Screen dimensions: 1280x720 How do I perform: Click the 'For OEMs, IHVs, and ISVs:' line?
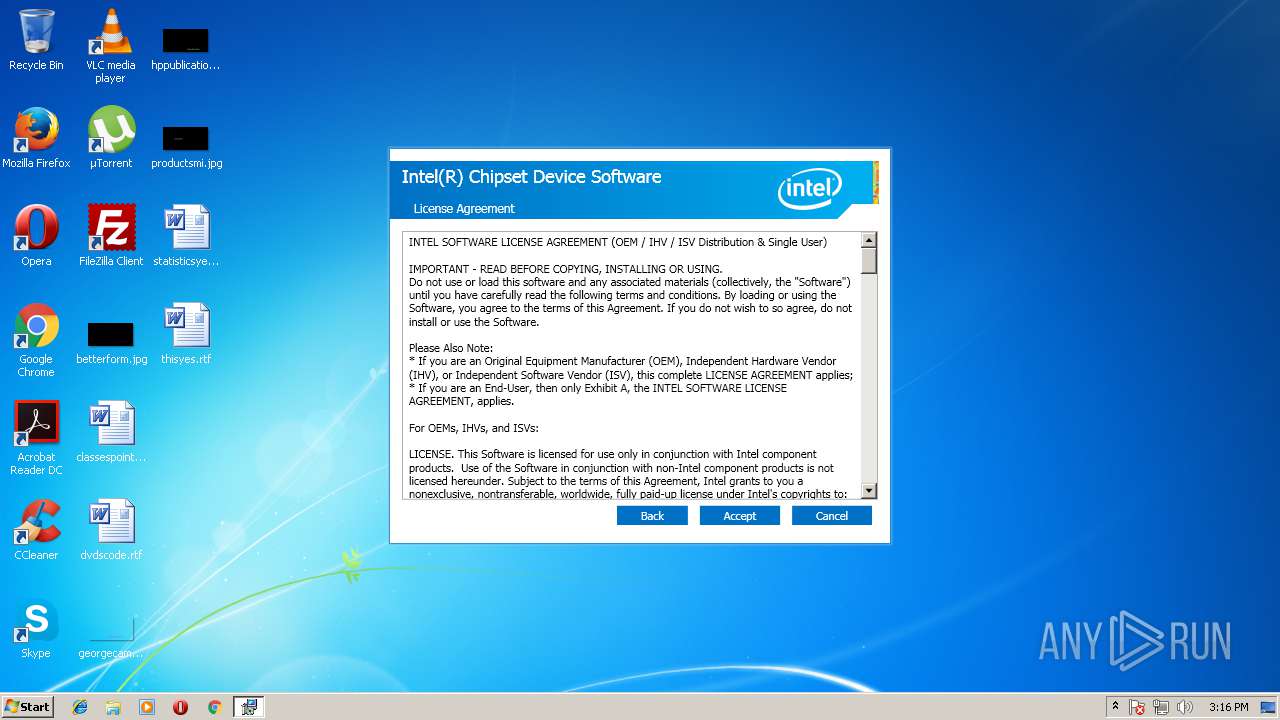(x=474, y=428)
